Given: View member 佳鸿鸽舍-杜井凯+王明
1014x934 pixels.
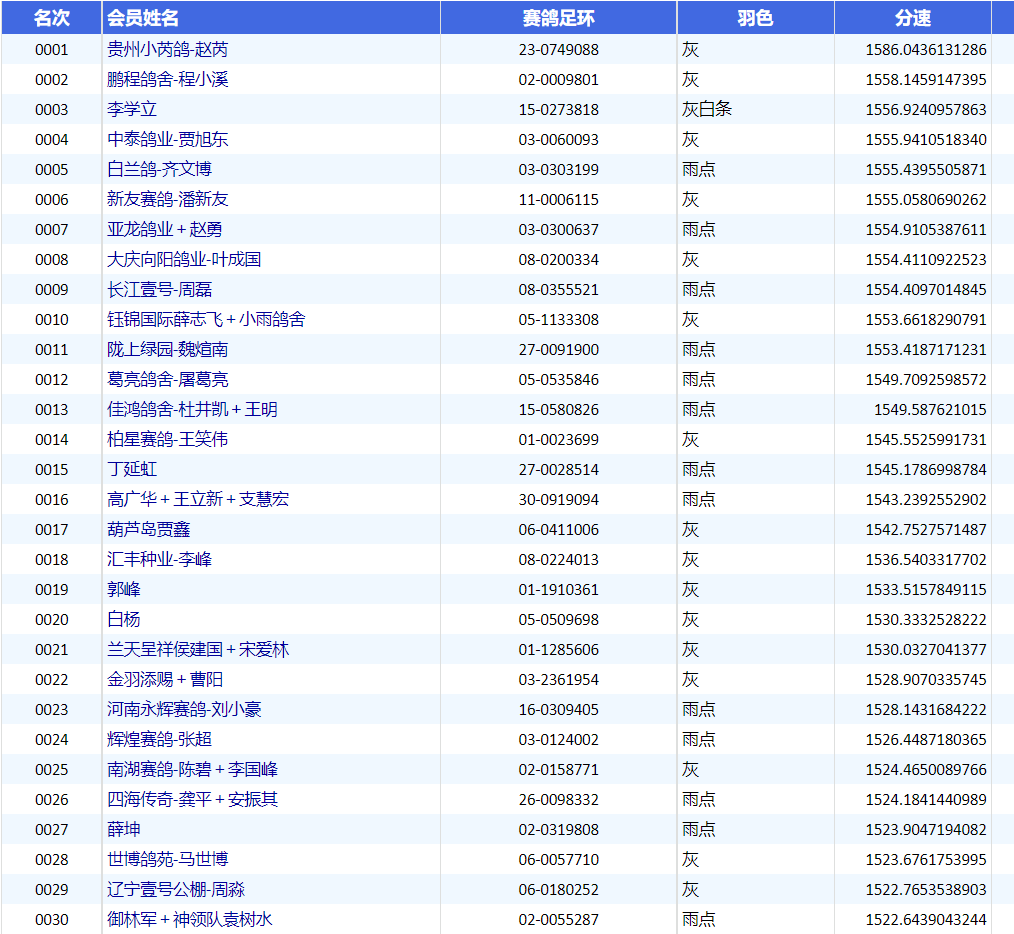Looking at the screenshot, I should (192, 409).
